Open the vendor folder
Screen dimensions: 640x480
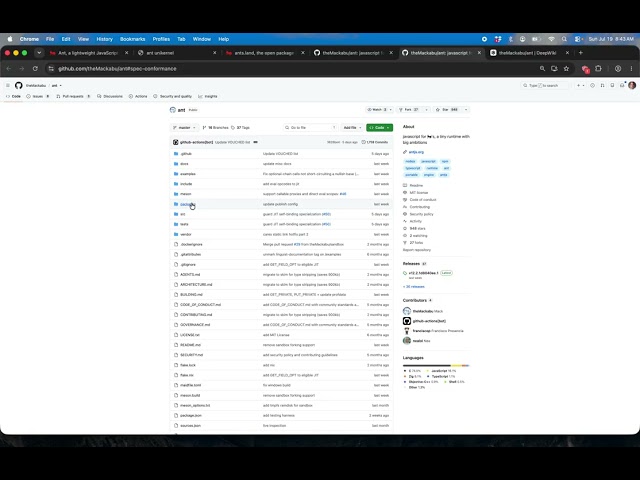tap(186, 234)
